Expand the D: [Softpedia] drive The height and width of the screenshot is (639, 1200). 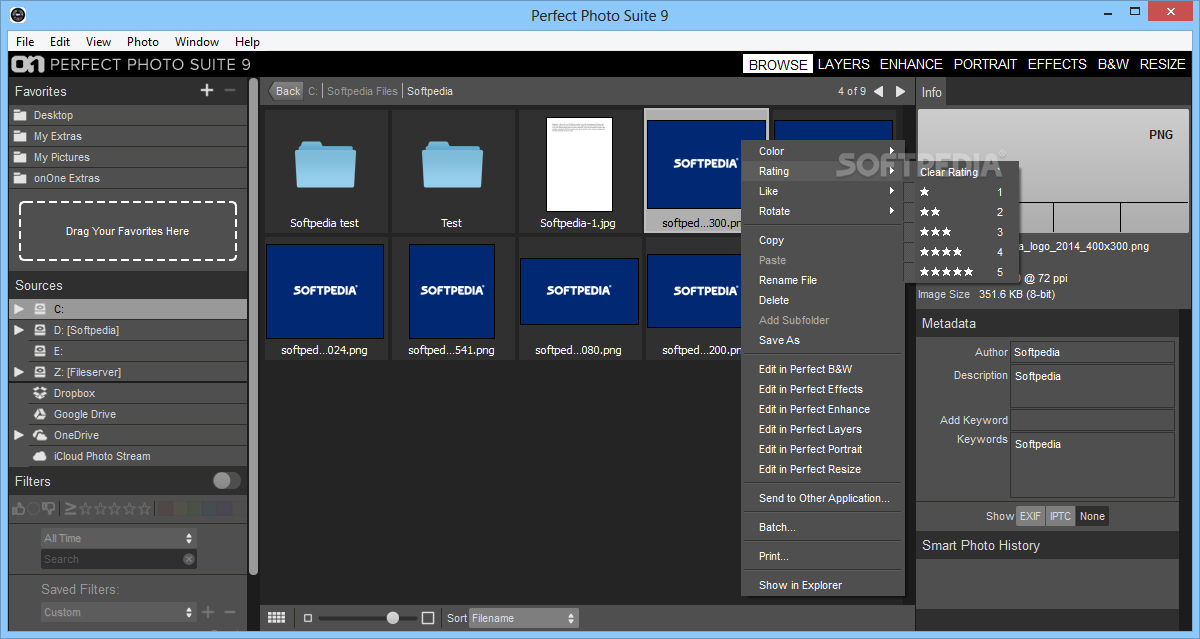[x=19, y=330]
